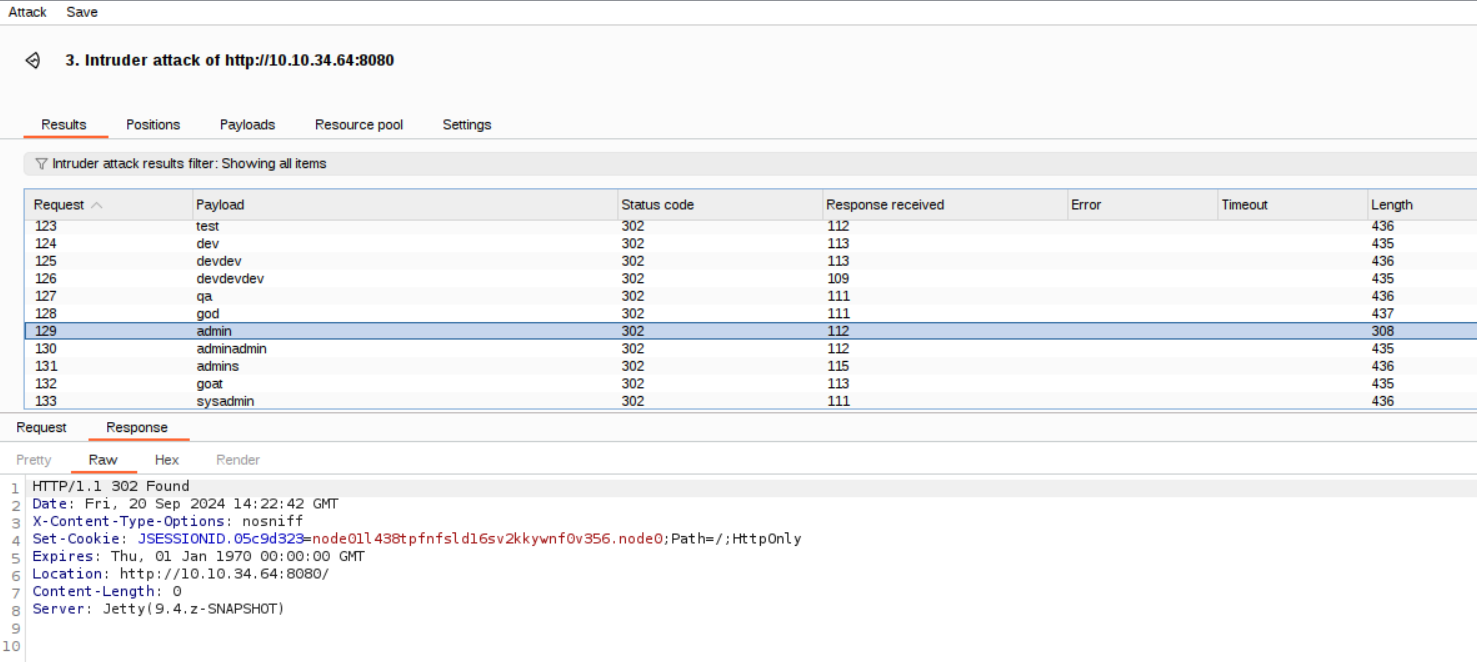Click the Intruder attack icon beside title
Image resolution: width=1477 pixels, height=662 pixels.
point(33,61)
